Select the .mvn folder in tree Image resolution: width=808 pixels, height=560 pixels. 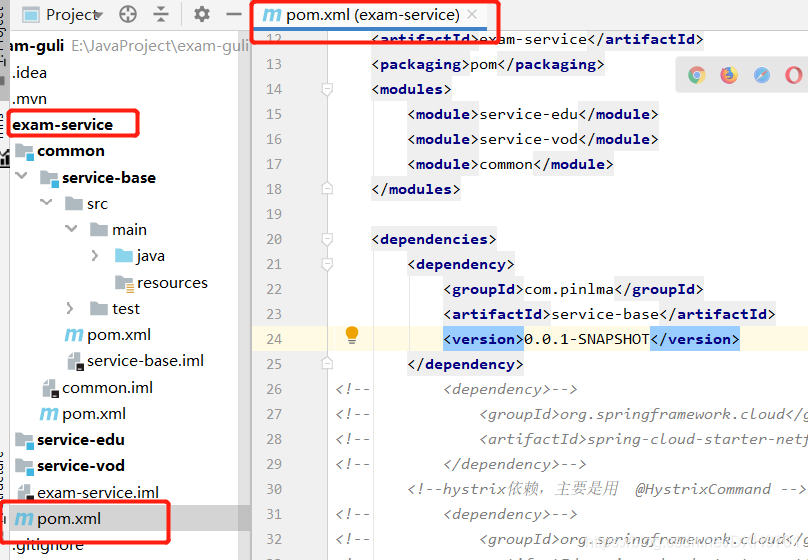pyautogui.click(x=30, y=98)
